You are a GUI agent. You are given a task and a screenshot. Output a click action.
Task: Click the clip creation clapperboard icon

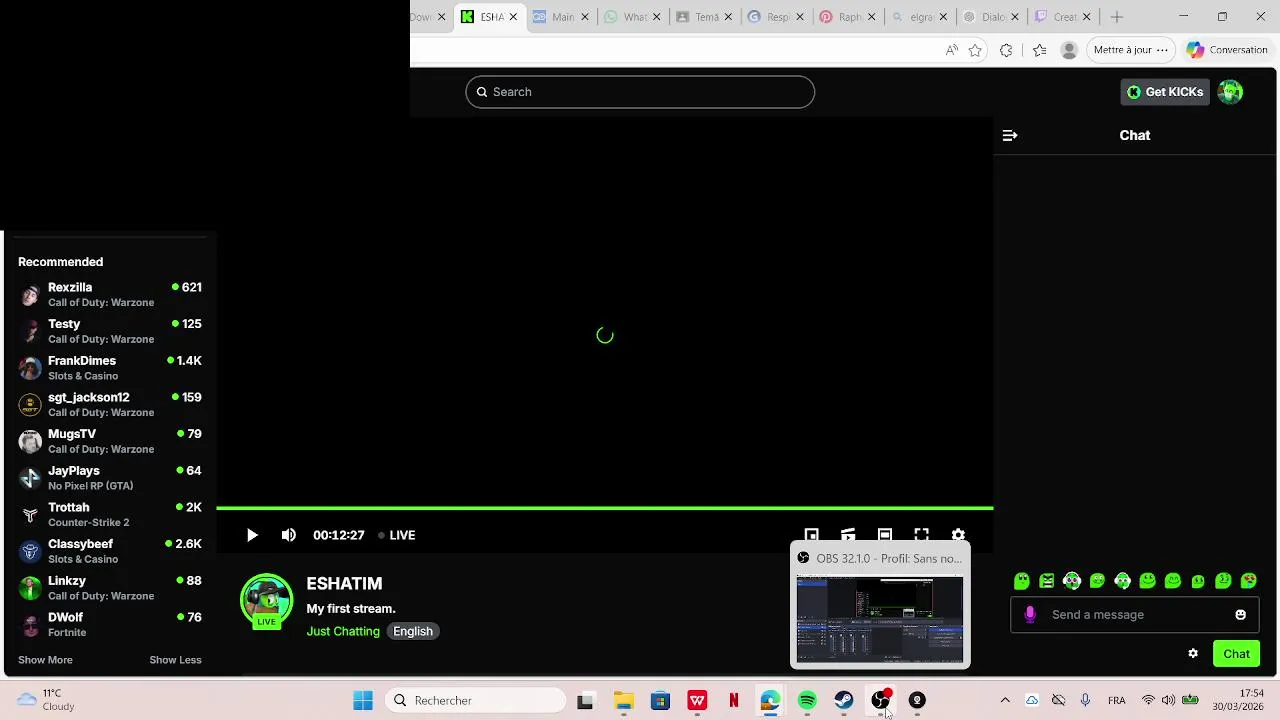(x=848, y=535)
